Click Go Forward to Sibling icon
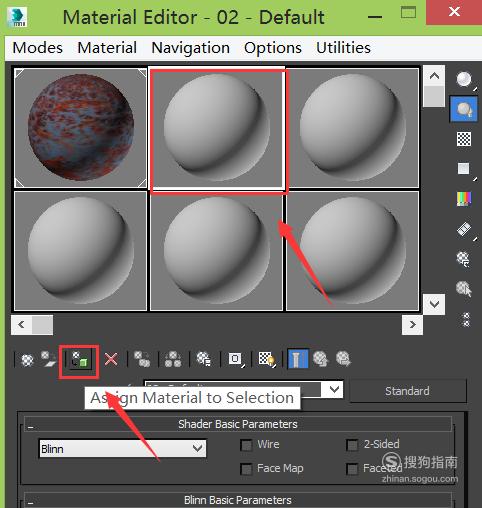The image size is (482, 508). 343,359
